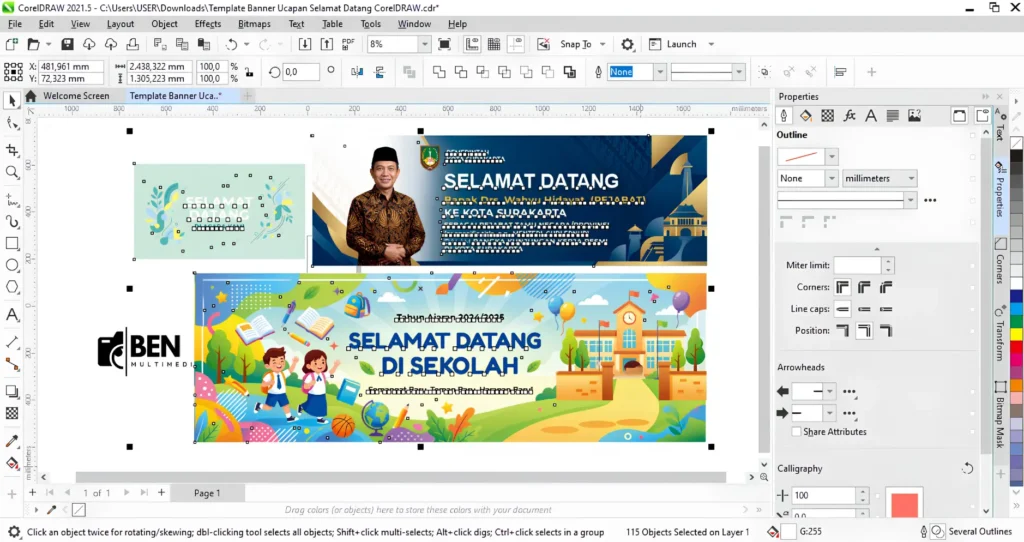
Task: Click the Options gear icon
Action: pos(628,44)
